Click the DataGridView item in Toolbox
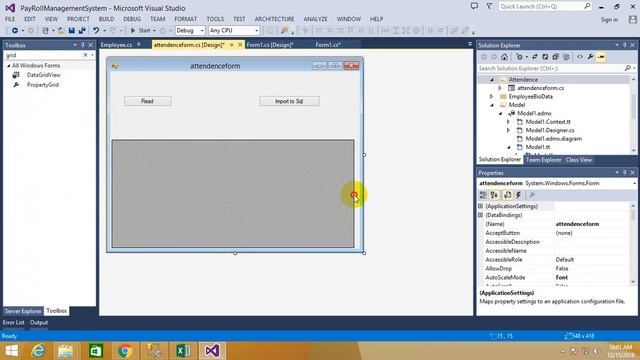 pyautogui.click(x=44, y=75)
